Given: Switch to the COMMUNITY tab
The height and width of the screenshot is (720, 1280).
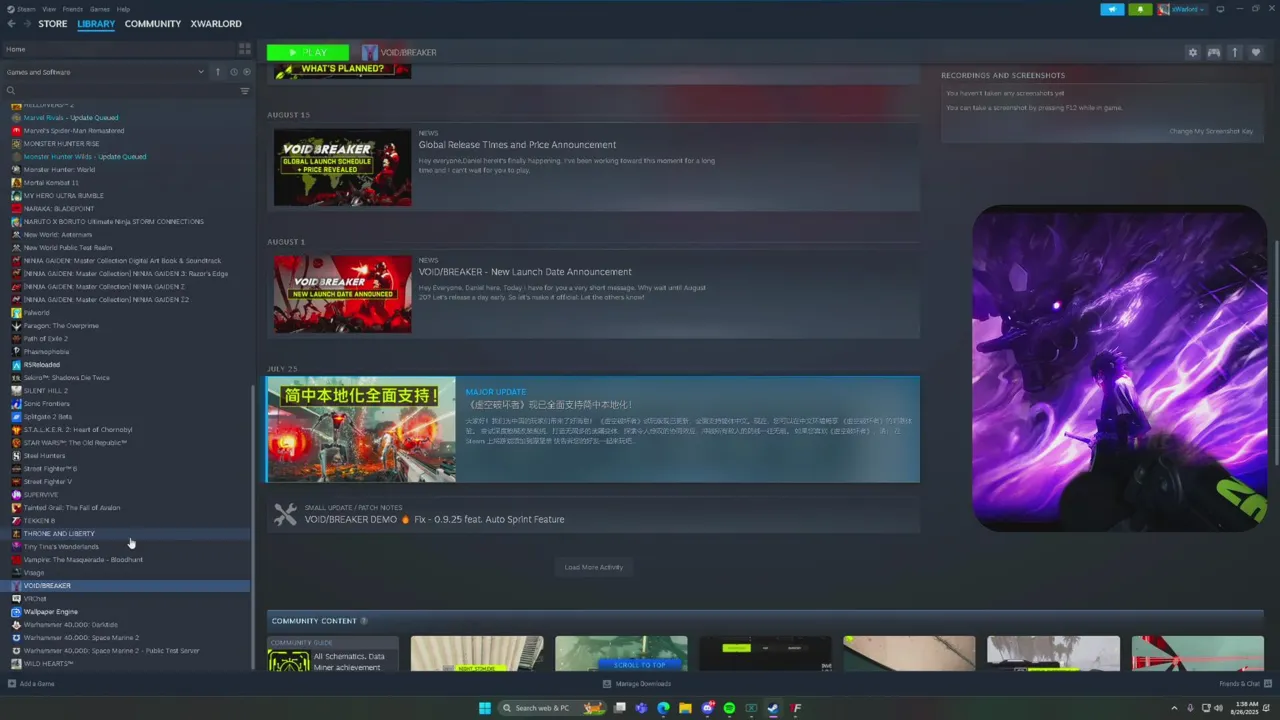Looking at the screenshot, I should [153, 24].
